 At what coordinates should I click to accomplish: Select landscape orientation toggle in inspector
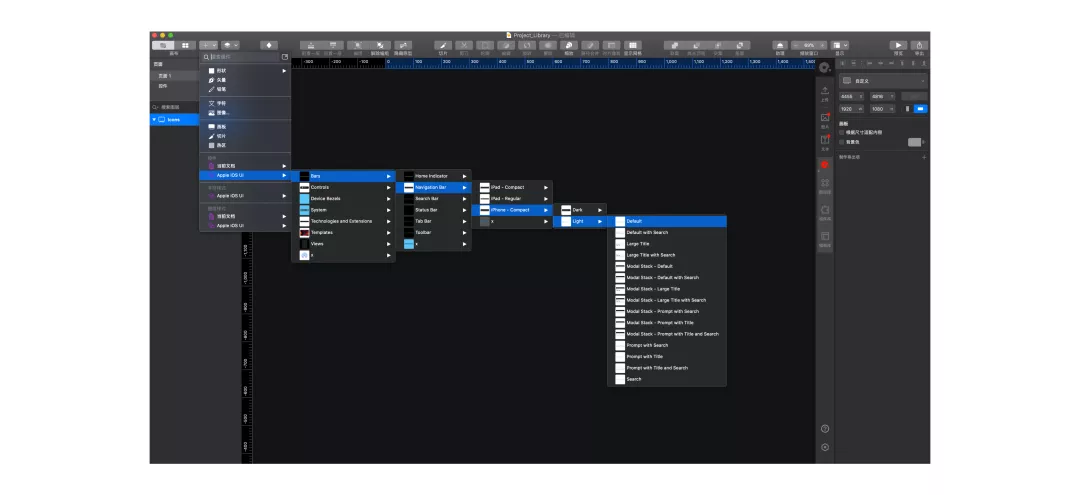921,109
